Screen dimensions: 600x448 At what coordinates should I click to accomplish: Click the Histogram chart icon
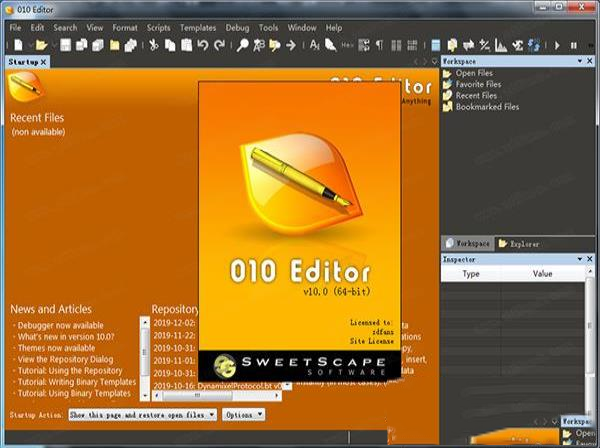click(x=501, y=45)
